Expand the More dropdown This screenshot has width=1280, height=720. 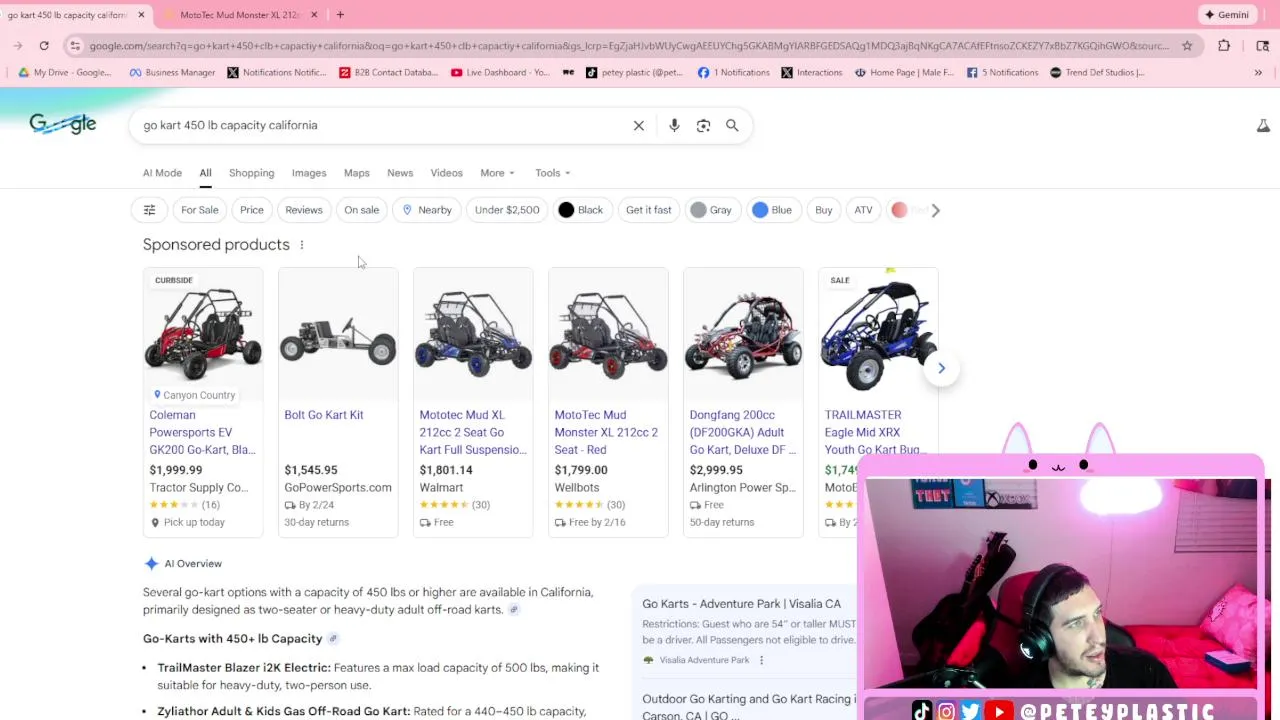(x=497, y=173)
